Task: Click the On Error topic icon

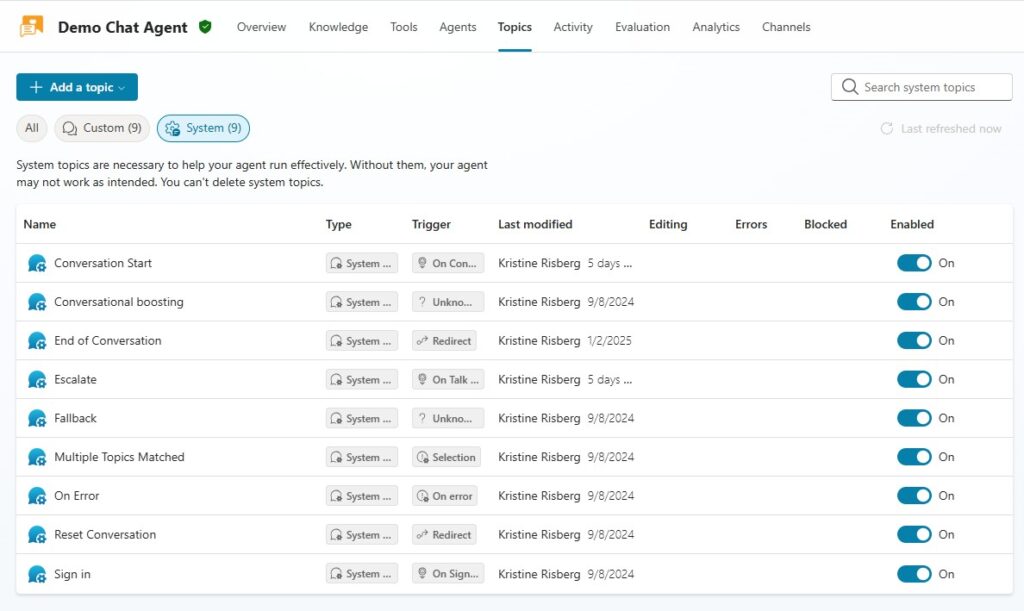Action: [x=37, y=496]
